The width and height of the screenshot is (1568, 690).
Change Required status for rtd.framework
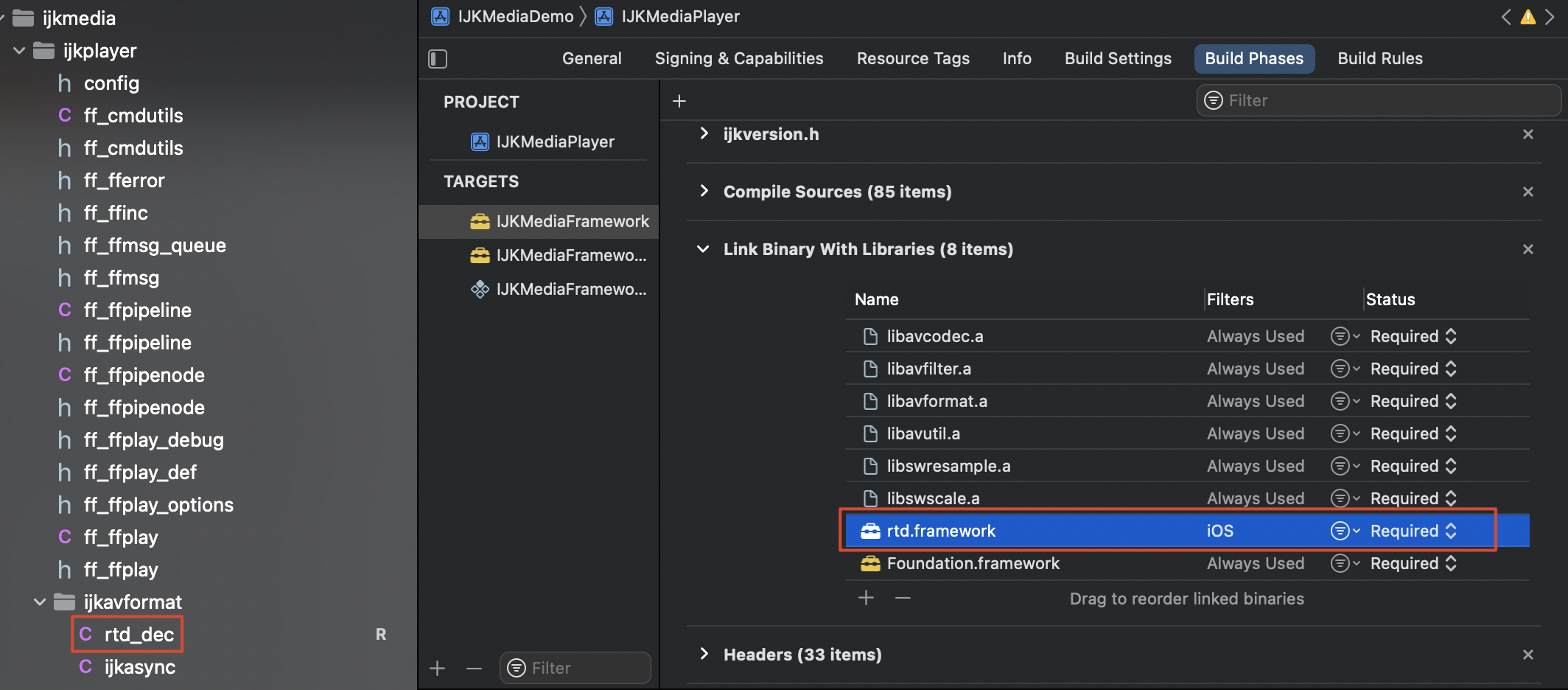point(1413,531)
